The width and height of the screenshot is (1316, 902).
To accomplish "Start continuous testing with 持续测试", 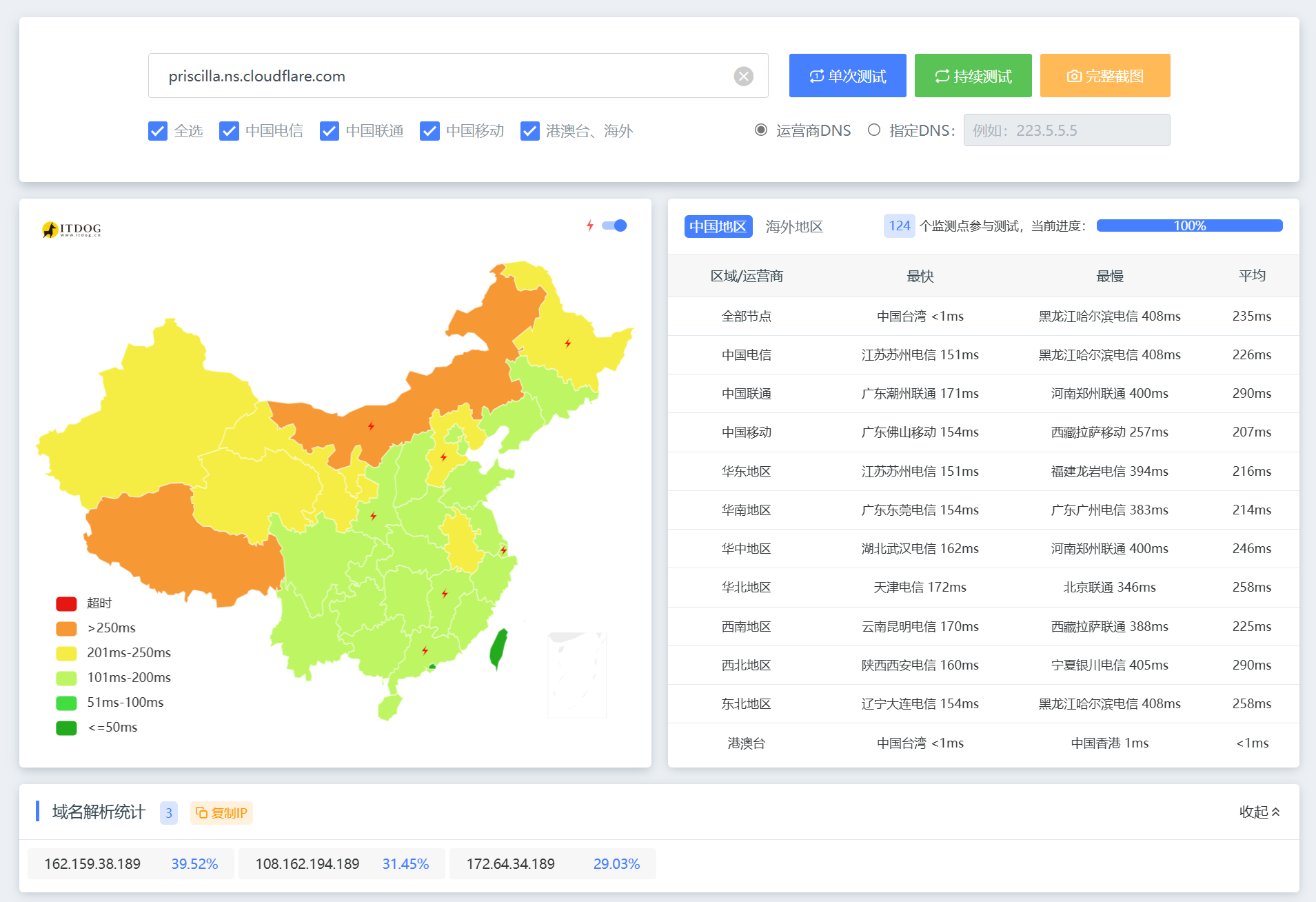I will point(973,76).
